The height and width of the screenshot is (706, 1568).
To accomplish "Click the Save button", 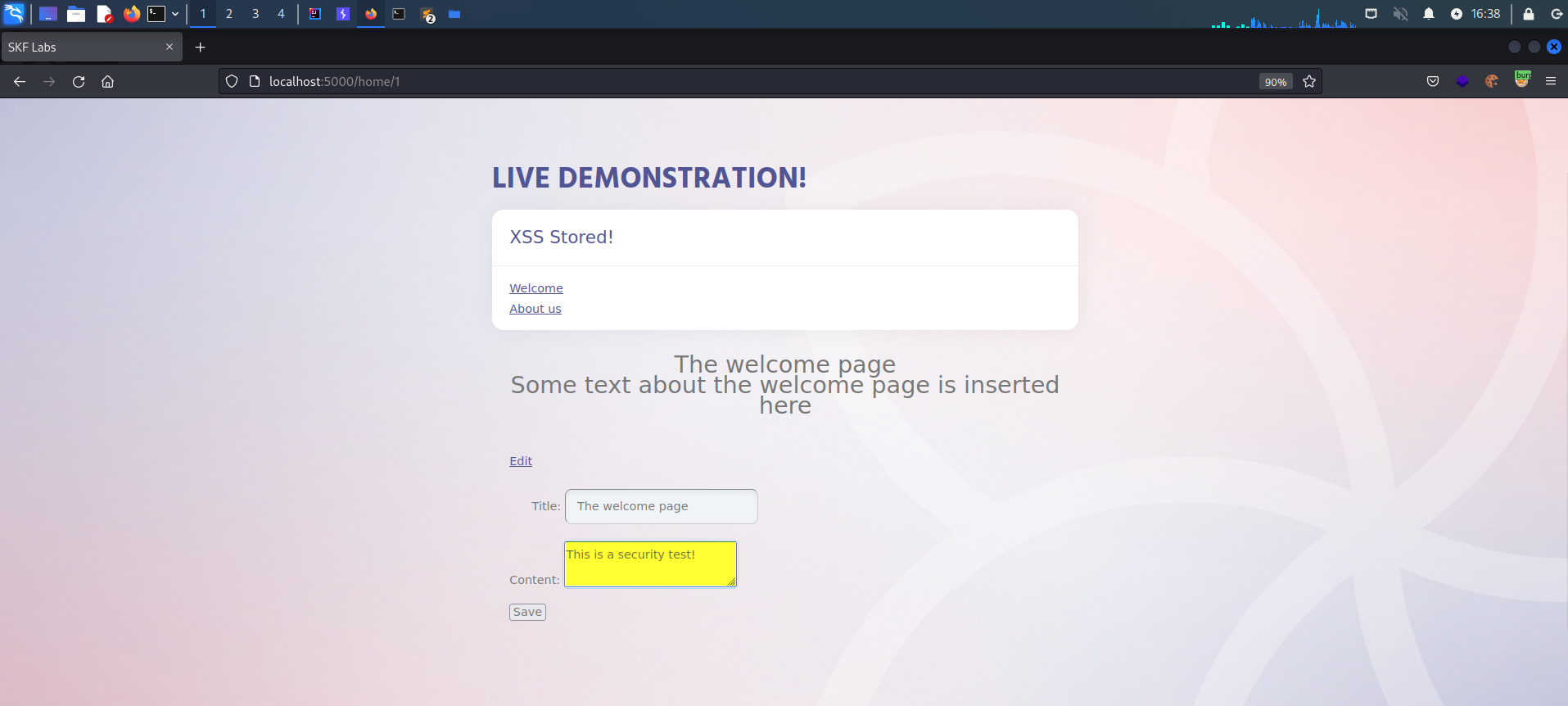I will click(x=527, y=612).
